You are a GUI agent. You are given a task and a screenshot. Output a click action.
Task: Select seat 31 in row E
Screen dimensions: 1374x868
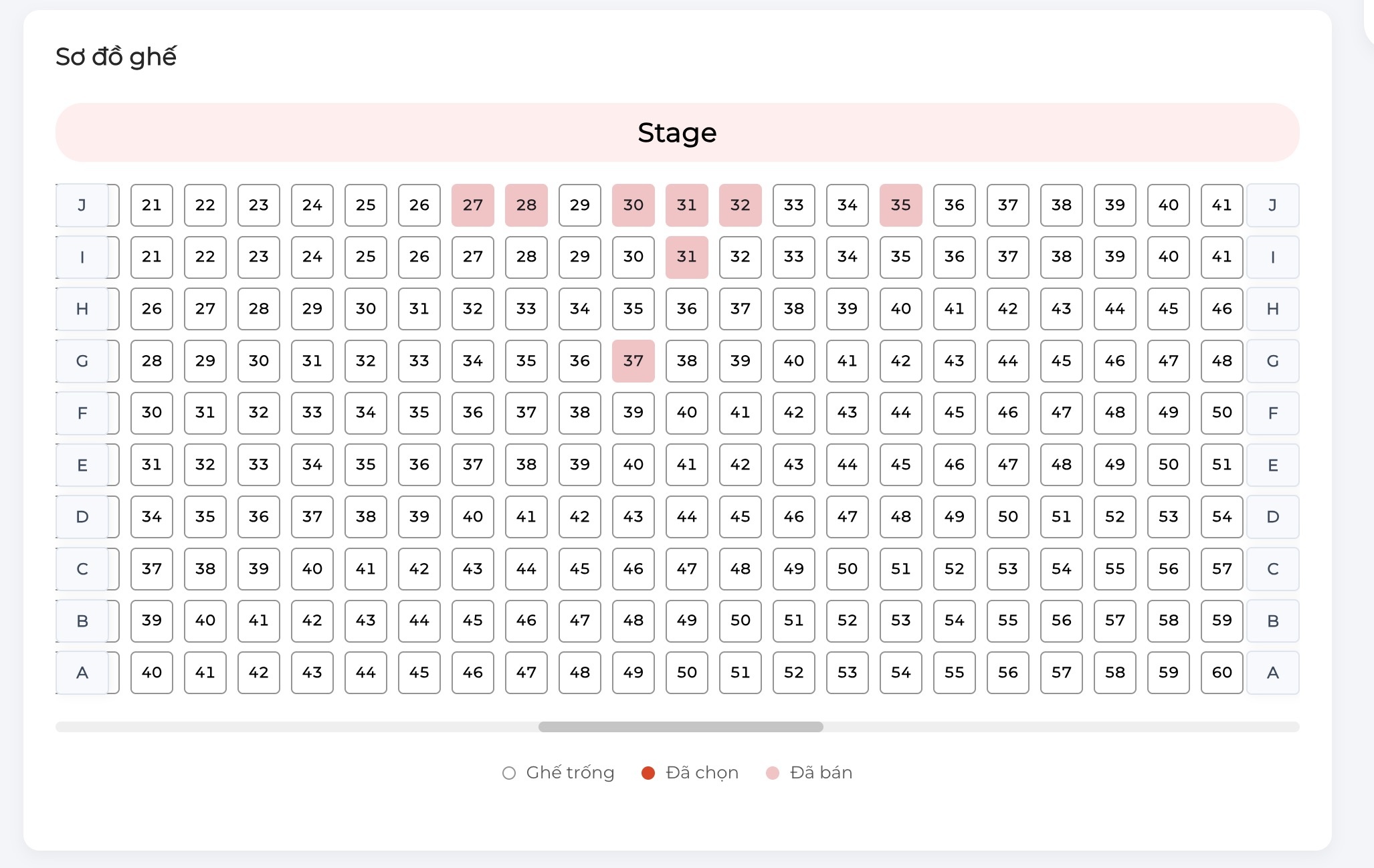click(x=151, y=465)
